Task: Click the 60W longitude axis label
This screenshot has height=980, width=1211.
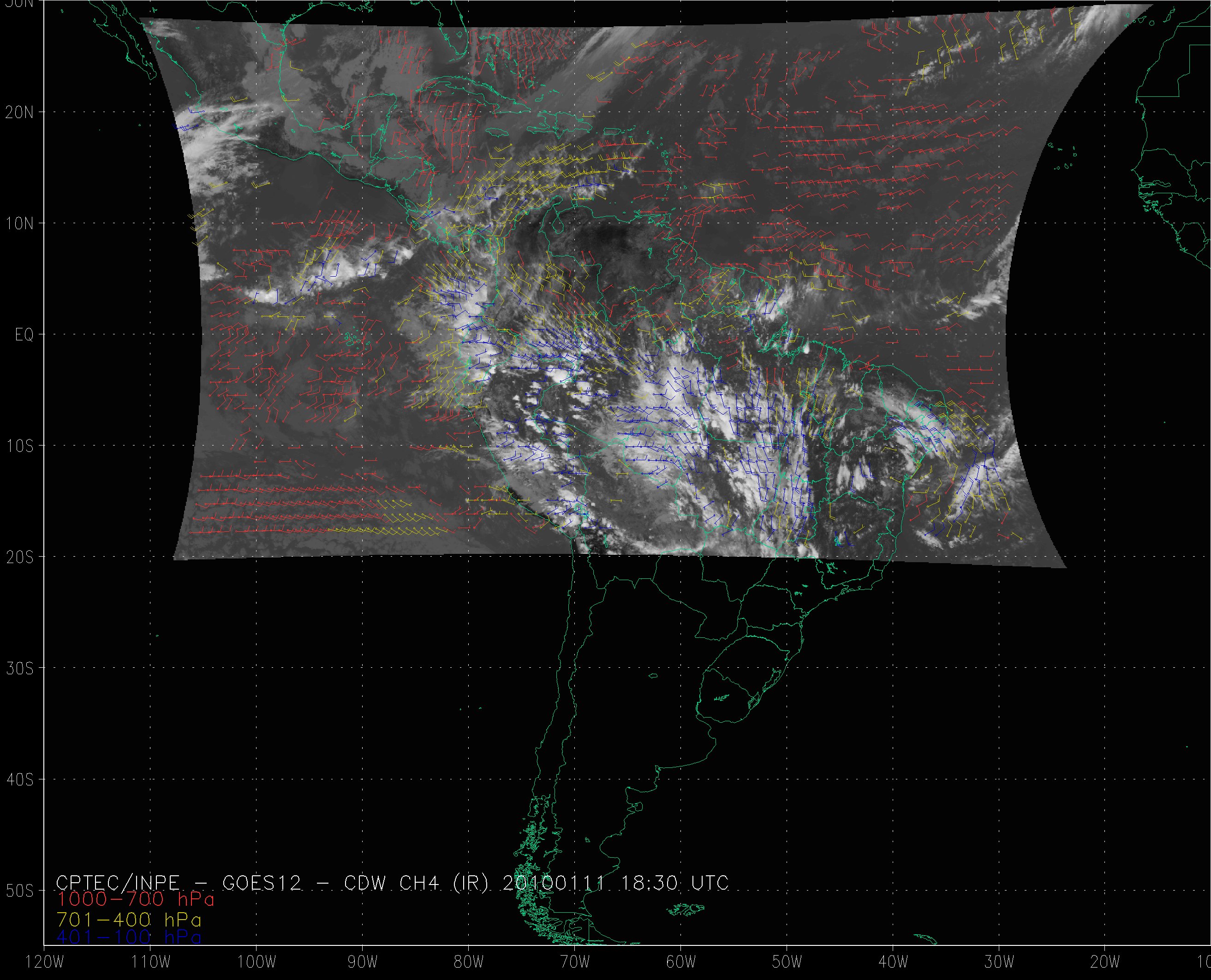Action: tap(681, 962)
